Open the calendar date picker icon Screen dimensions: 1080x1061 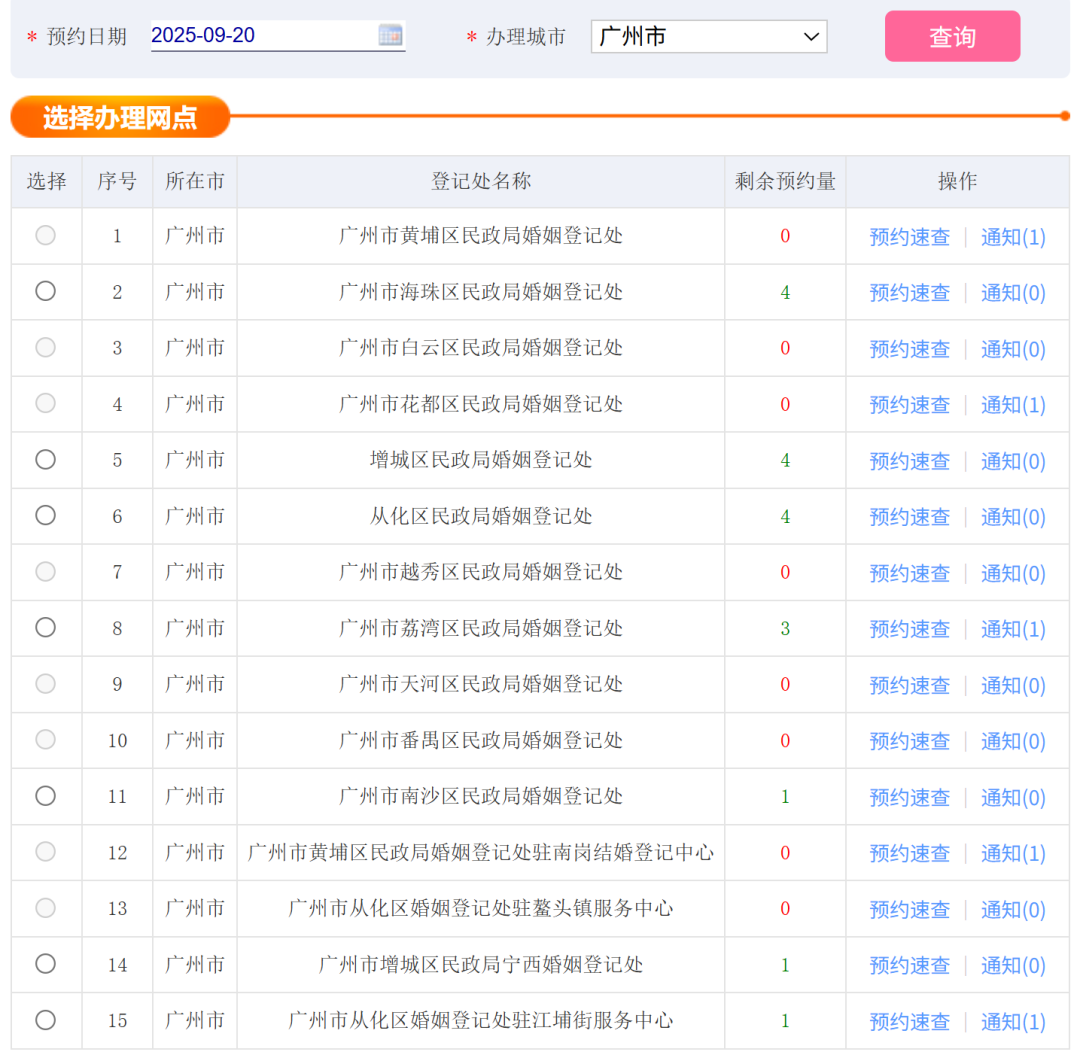390,35
